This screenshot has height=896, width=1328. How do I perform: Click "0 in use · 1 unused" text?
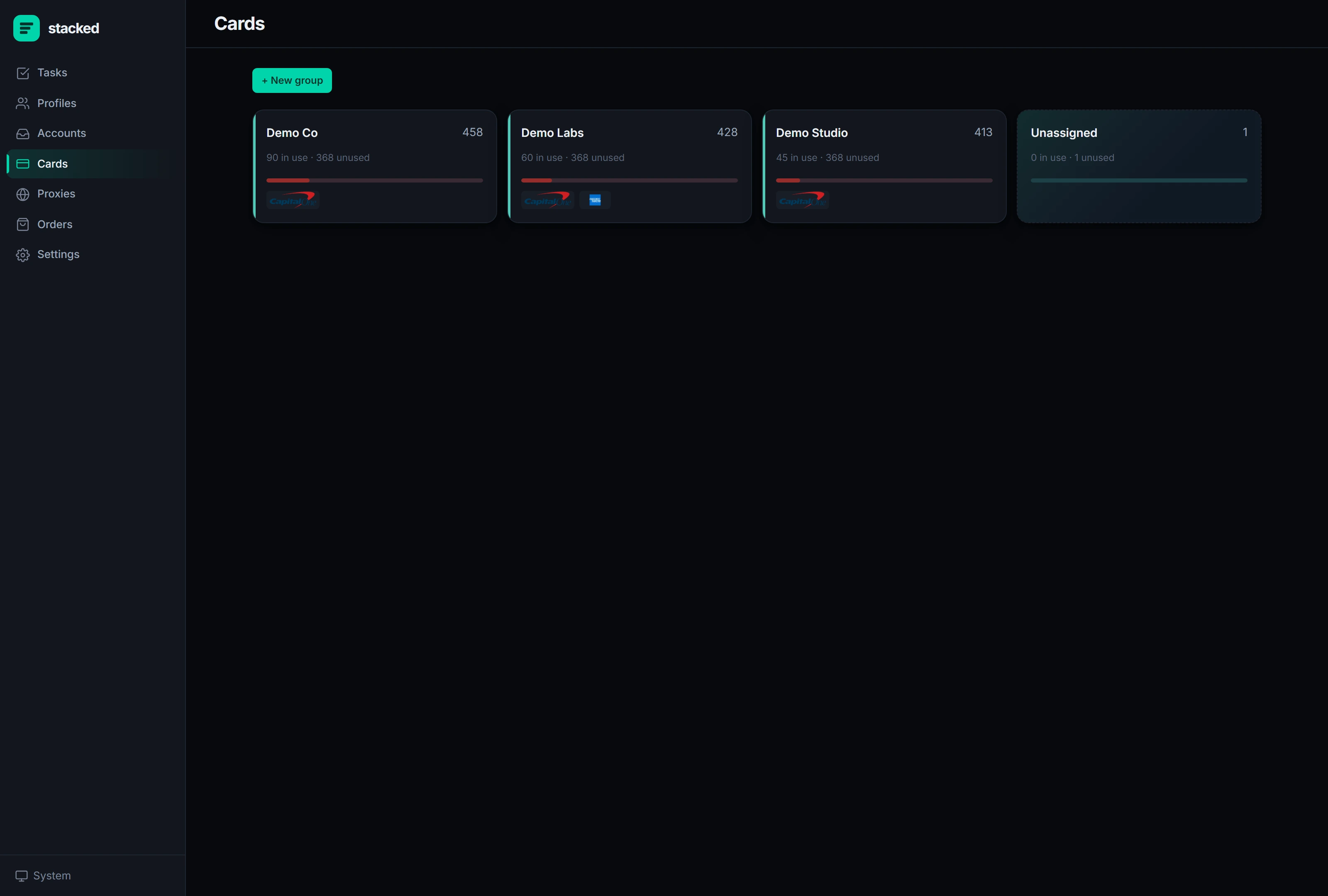[x=1073, y=158]
